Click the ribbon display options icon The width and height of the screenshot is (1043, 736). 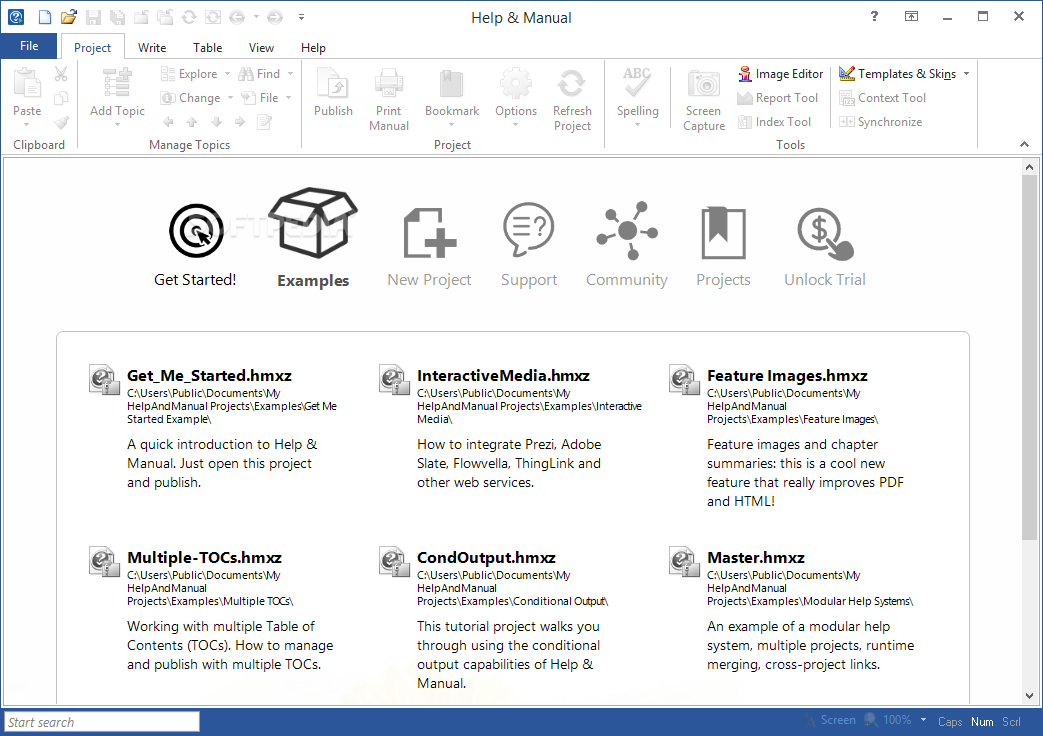click(x=911, y=17)
